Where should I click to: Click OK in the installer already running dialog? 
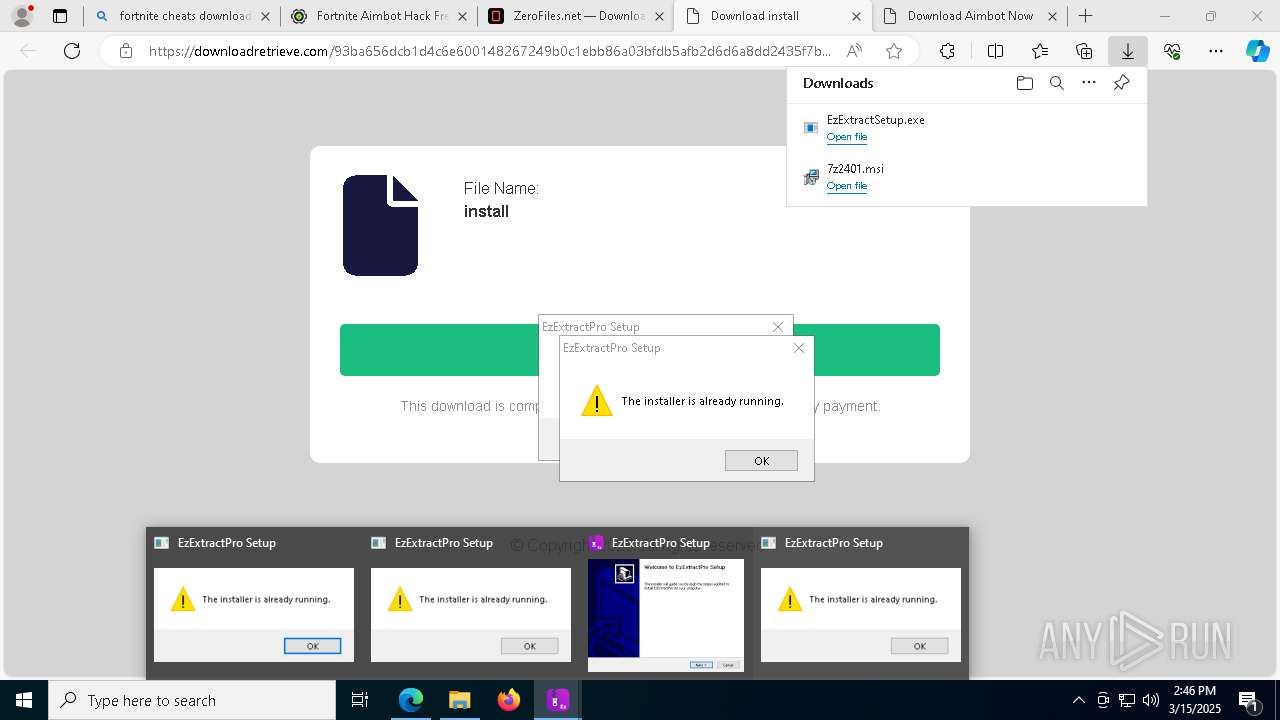(761, 461)
